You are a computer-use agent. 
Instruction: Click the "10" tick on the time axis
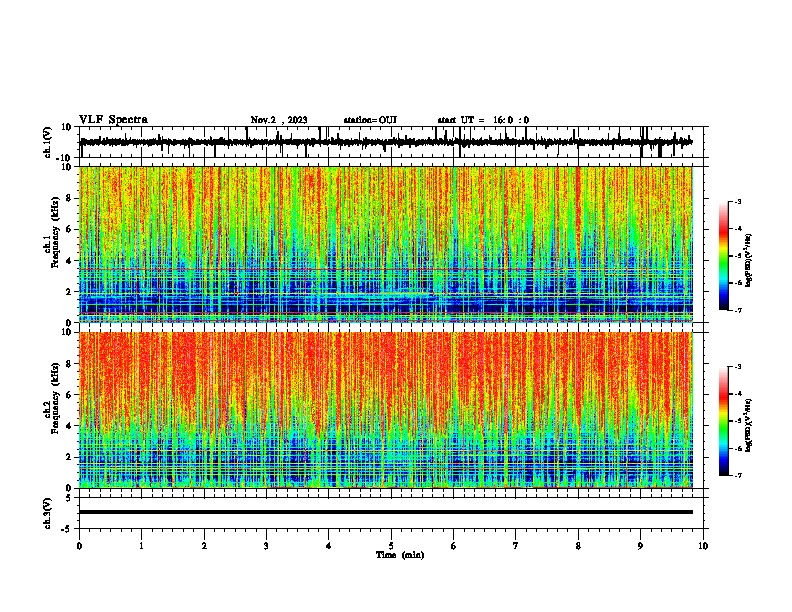point(703,546)
